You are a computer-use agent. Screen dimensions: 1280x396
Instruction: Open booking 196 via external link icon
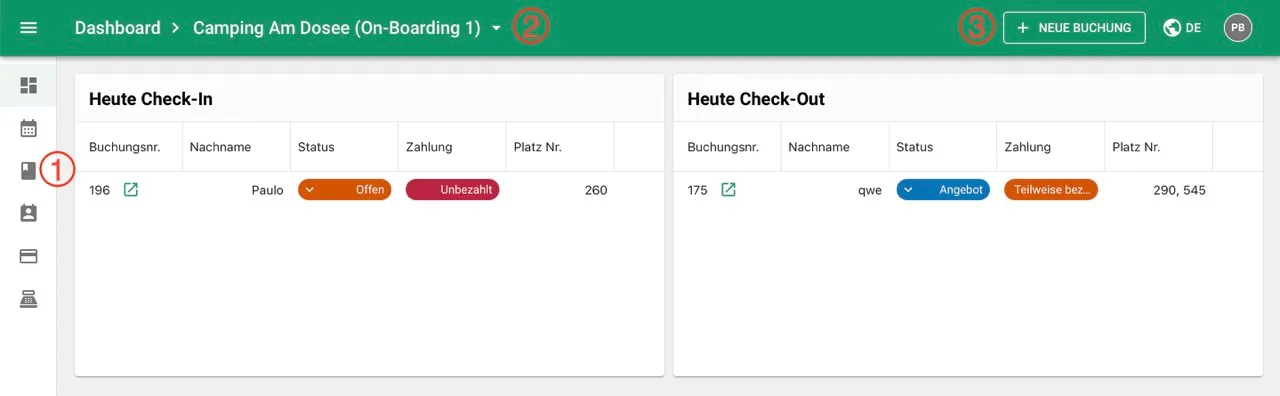point(131,190)
